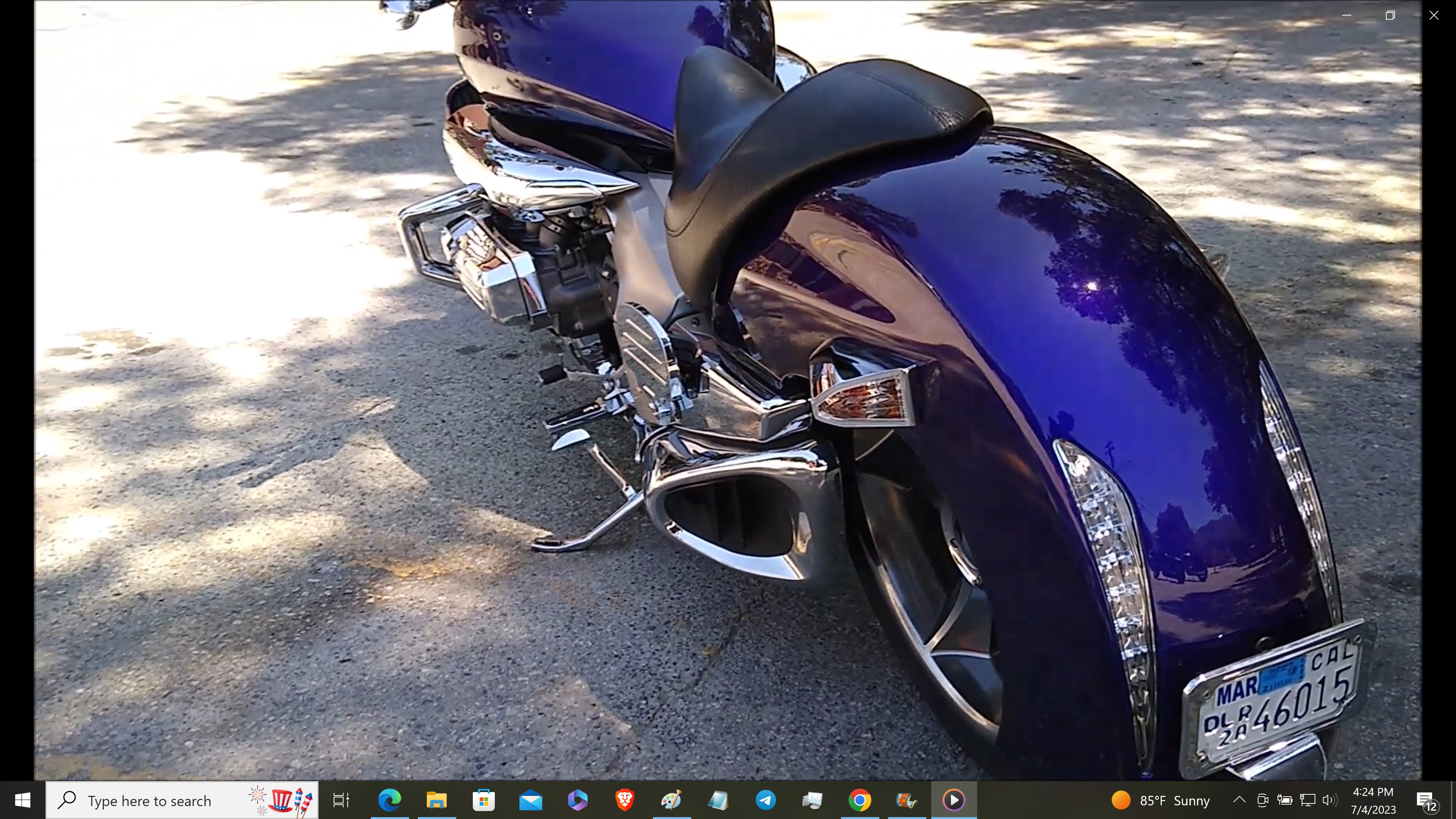Click the media player play icon

pyautogui.click(x=954, y=800)
